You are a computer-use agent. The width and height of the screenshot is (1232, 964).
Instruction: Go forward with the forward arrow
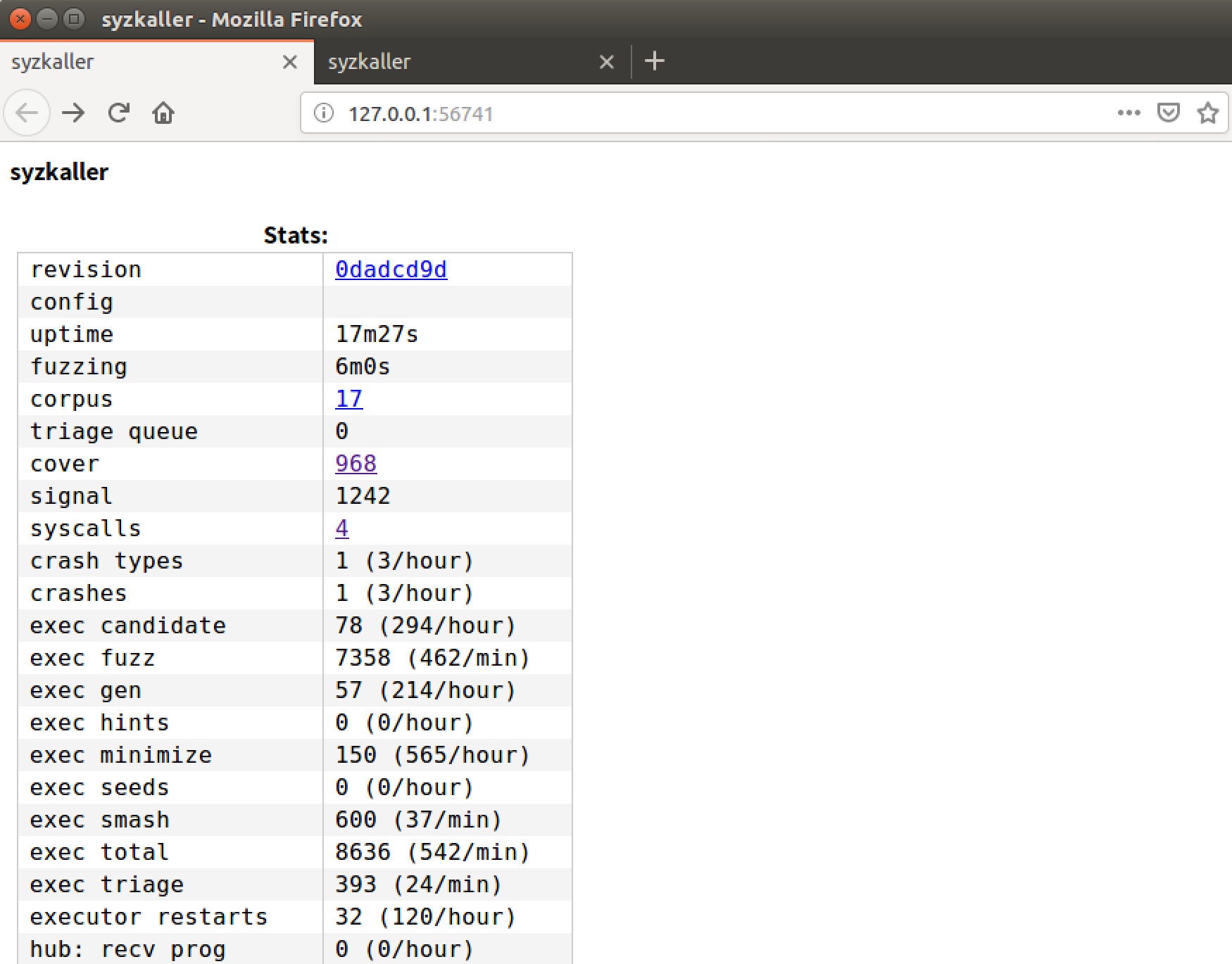[x=73, y=113]
